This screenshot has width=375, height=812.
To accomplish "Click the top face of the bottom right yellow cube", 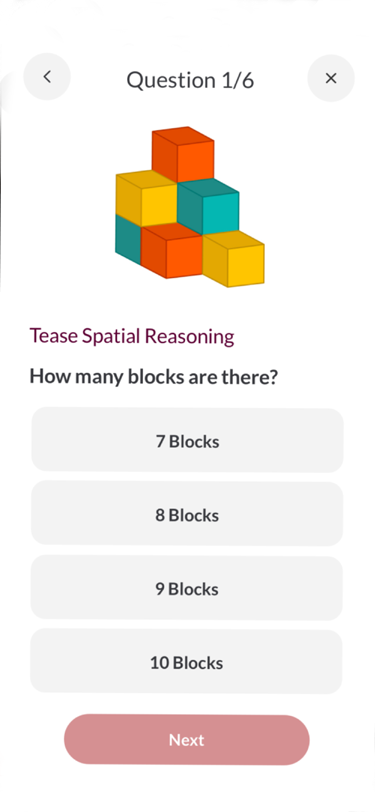I will [x=233, y=239].
